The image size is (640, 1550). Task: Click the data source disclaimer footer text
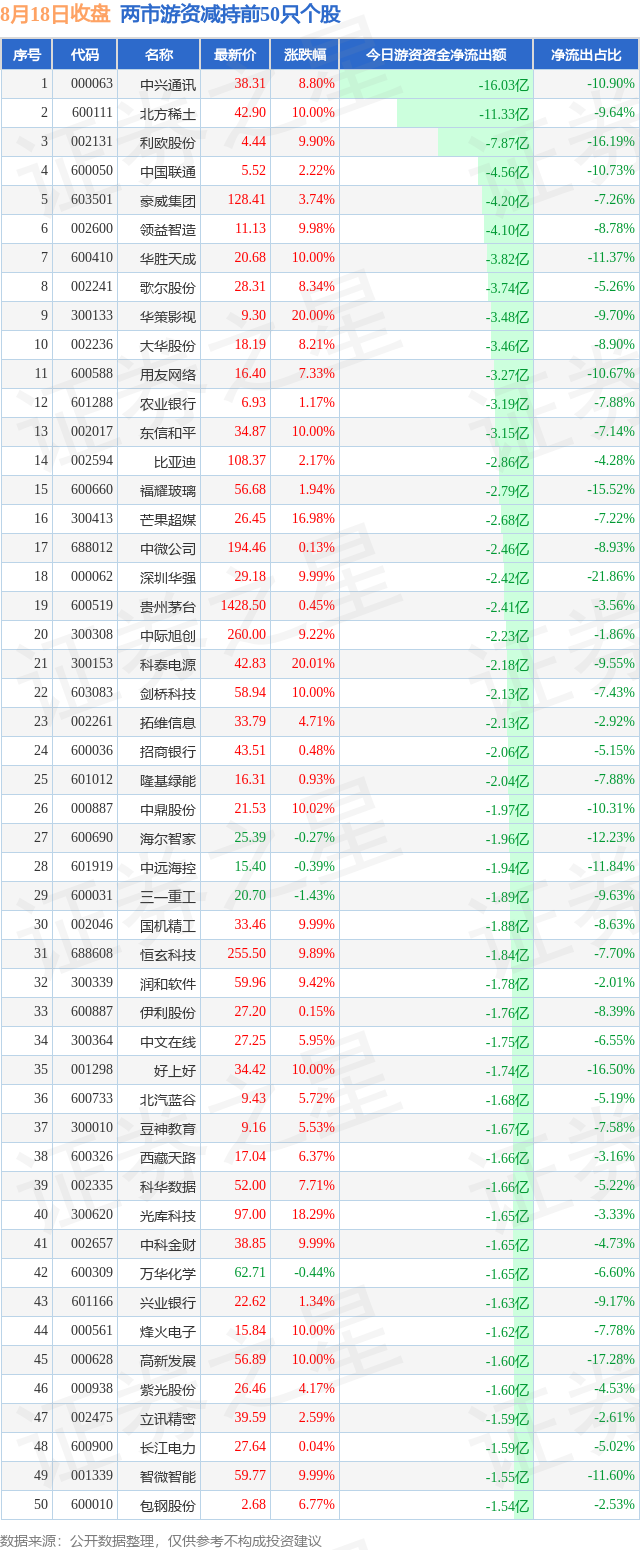pos(161,1540)
